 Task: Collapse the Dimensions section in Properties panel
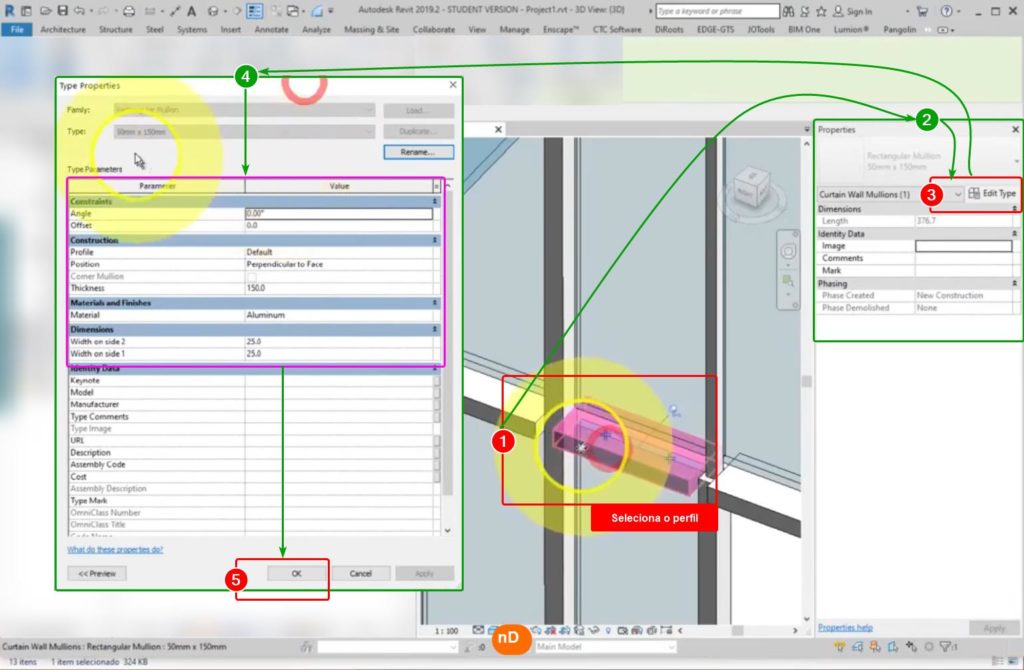tap(1015, 209)
